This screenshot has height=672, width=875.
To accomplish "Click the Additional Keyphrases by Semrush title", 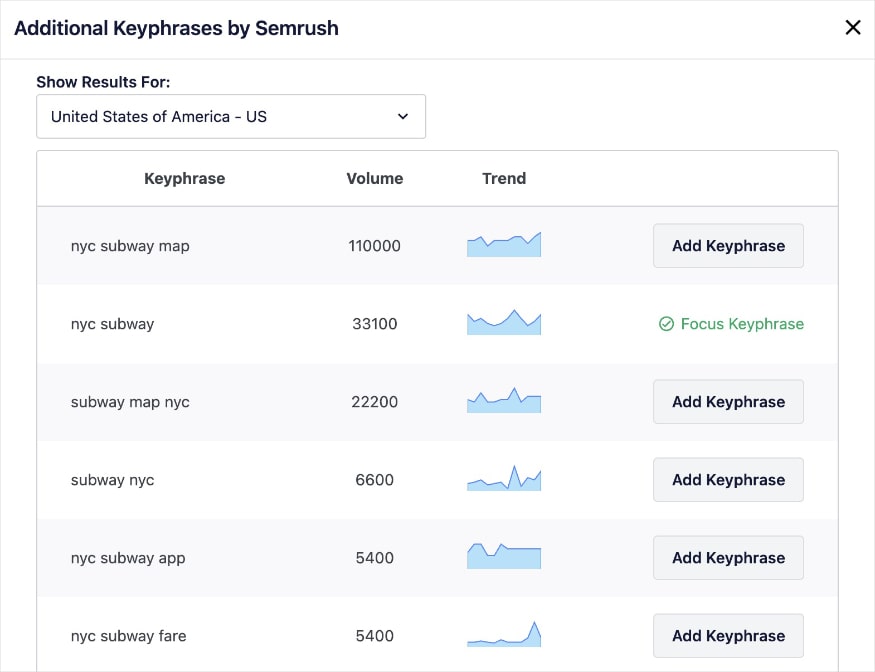I will pyautogui.click(x=176, y=28).
